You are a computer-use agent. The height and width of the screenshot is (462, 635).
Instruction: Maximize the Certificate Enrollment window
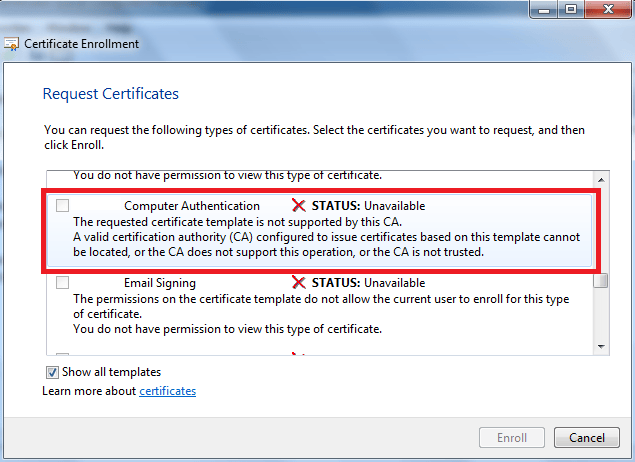click(x=571, y=9)
